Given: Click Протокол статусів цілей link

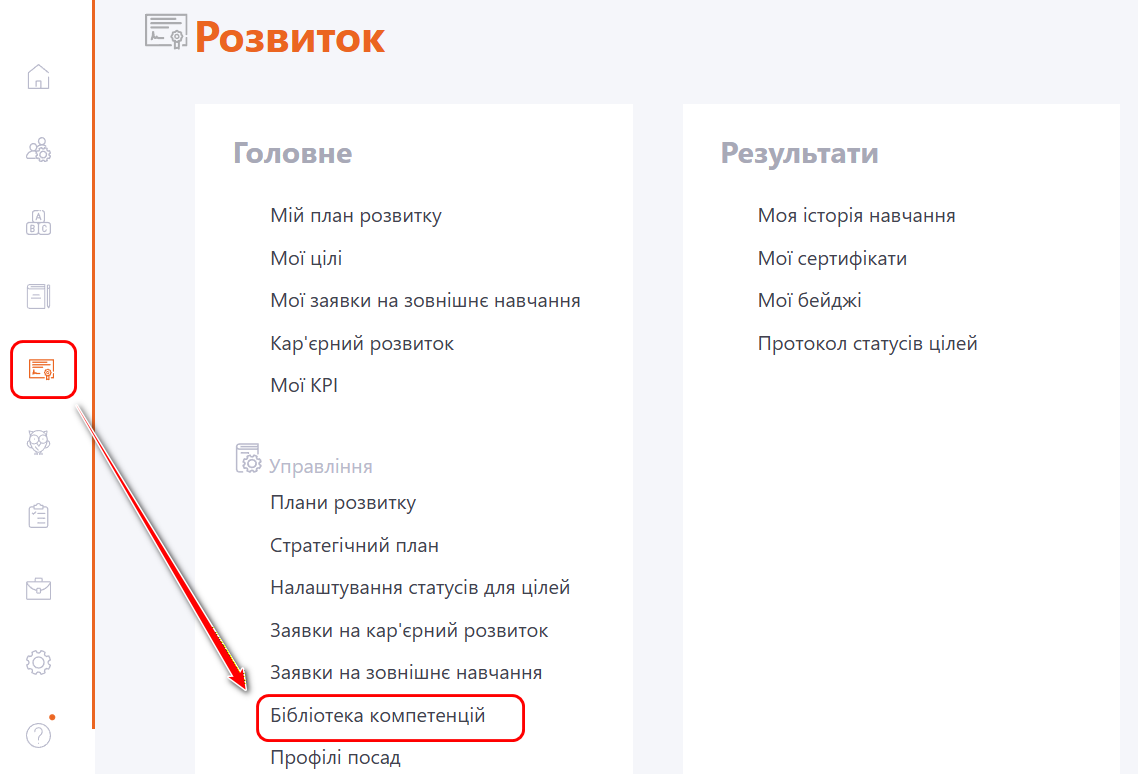Looking at the screenshot, I should point(867,343).
